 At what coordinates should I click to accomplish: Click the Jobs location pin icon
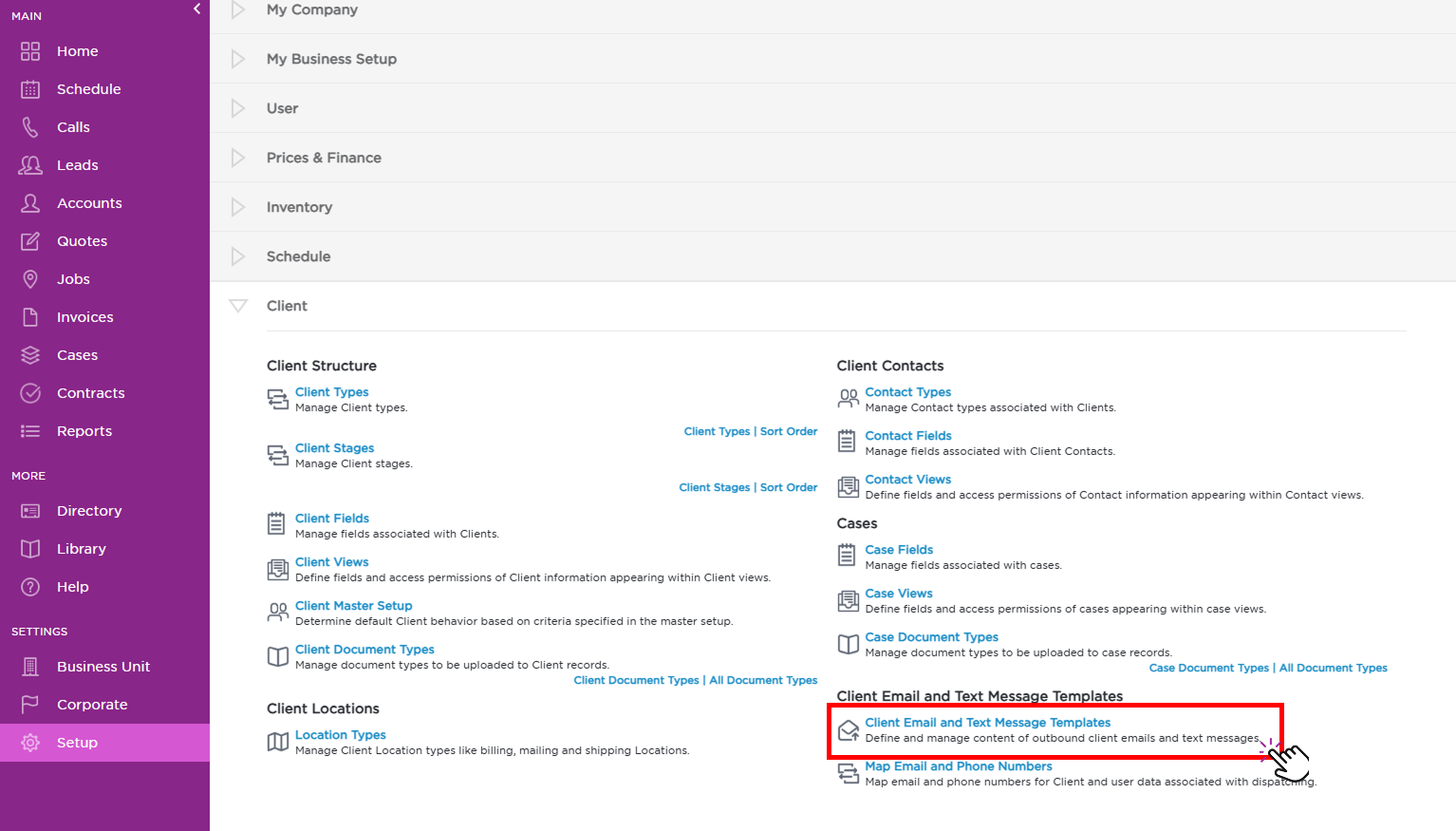click(x=30, y=279)
